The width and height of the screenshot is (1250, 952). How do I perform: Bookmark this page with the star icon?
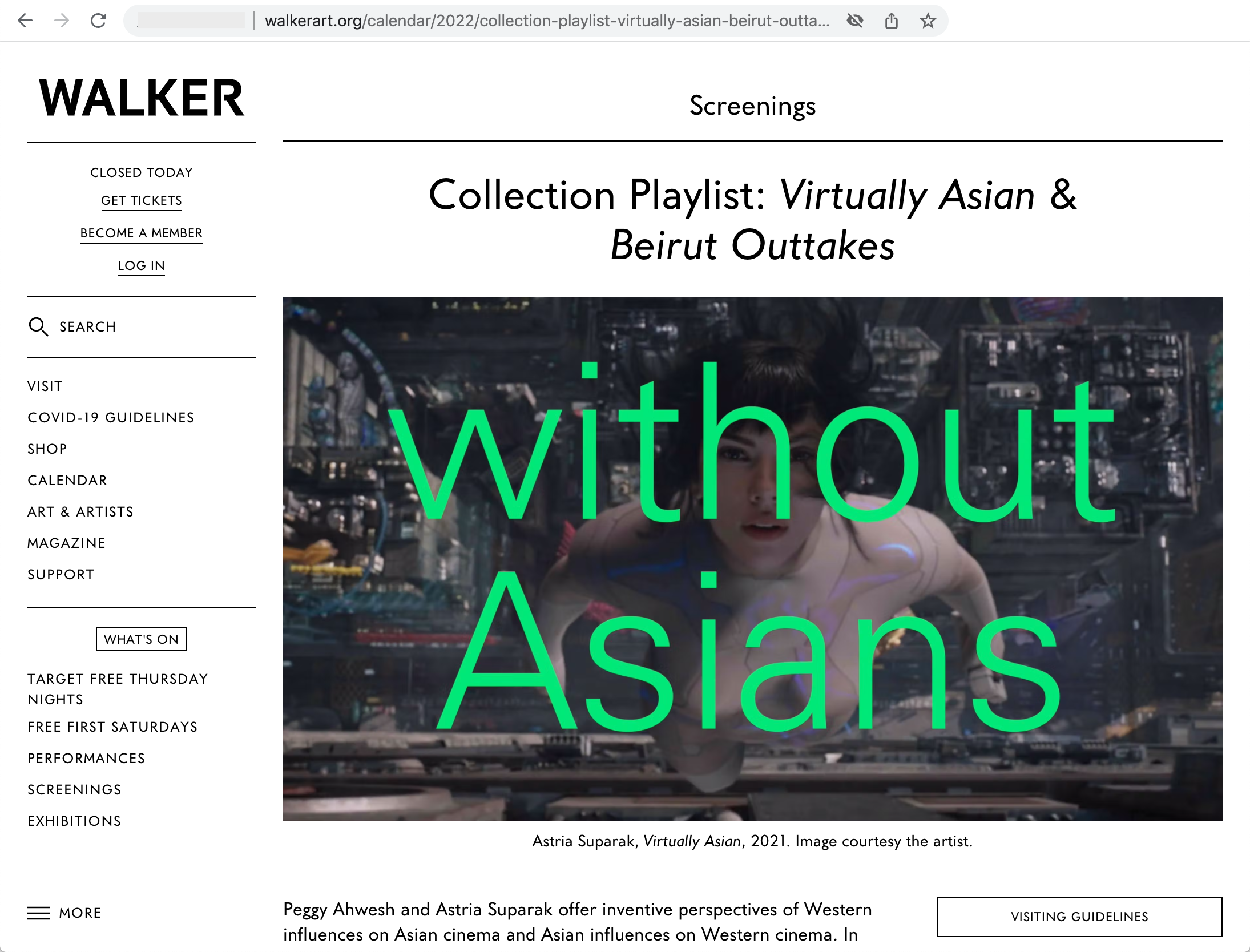928,21
